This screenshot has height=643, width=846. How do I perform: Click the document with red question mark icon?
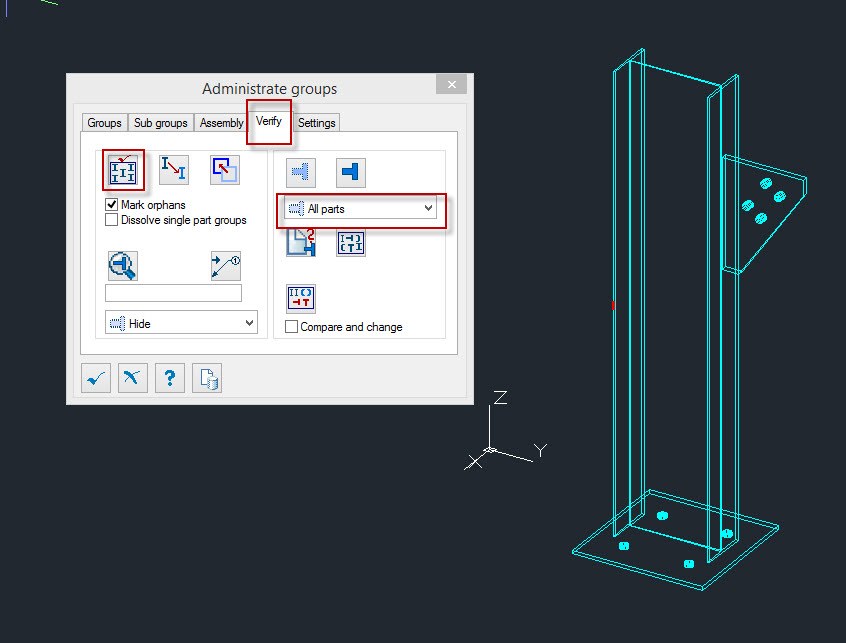click(301, 243)
